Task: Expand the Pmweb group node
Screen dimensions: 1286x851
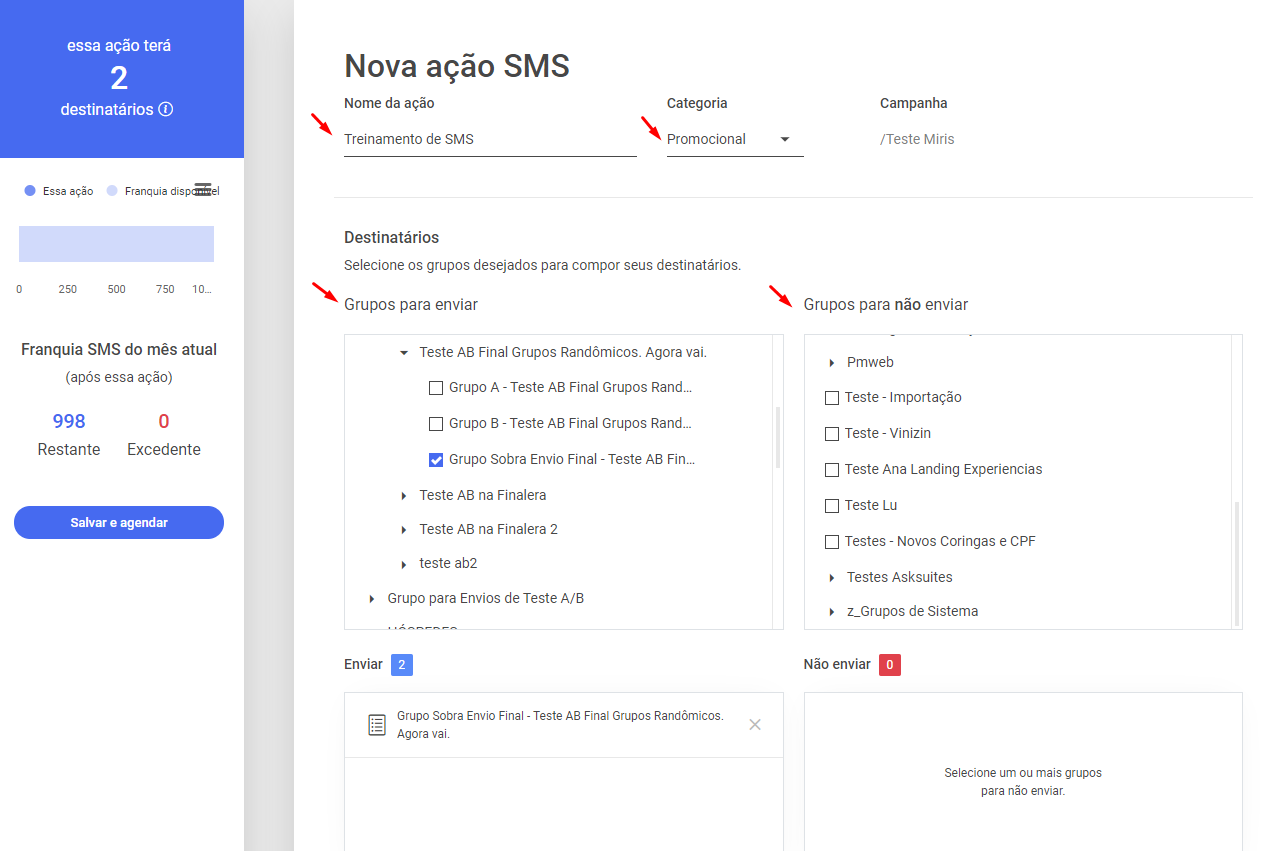Action: click(832, 363)
